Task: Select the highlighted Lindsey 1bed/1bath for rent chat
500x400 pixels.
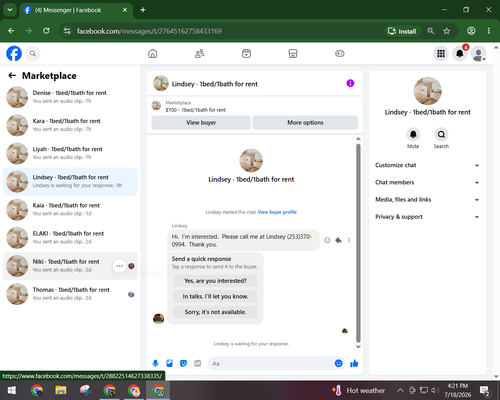Action: 70,181
